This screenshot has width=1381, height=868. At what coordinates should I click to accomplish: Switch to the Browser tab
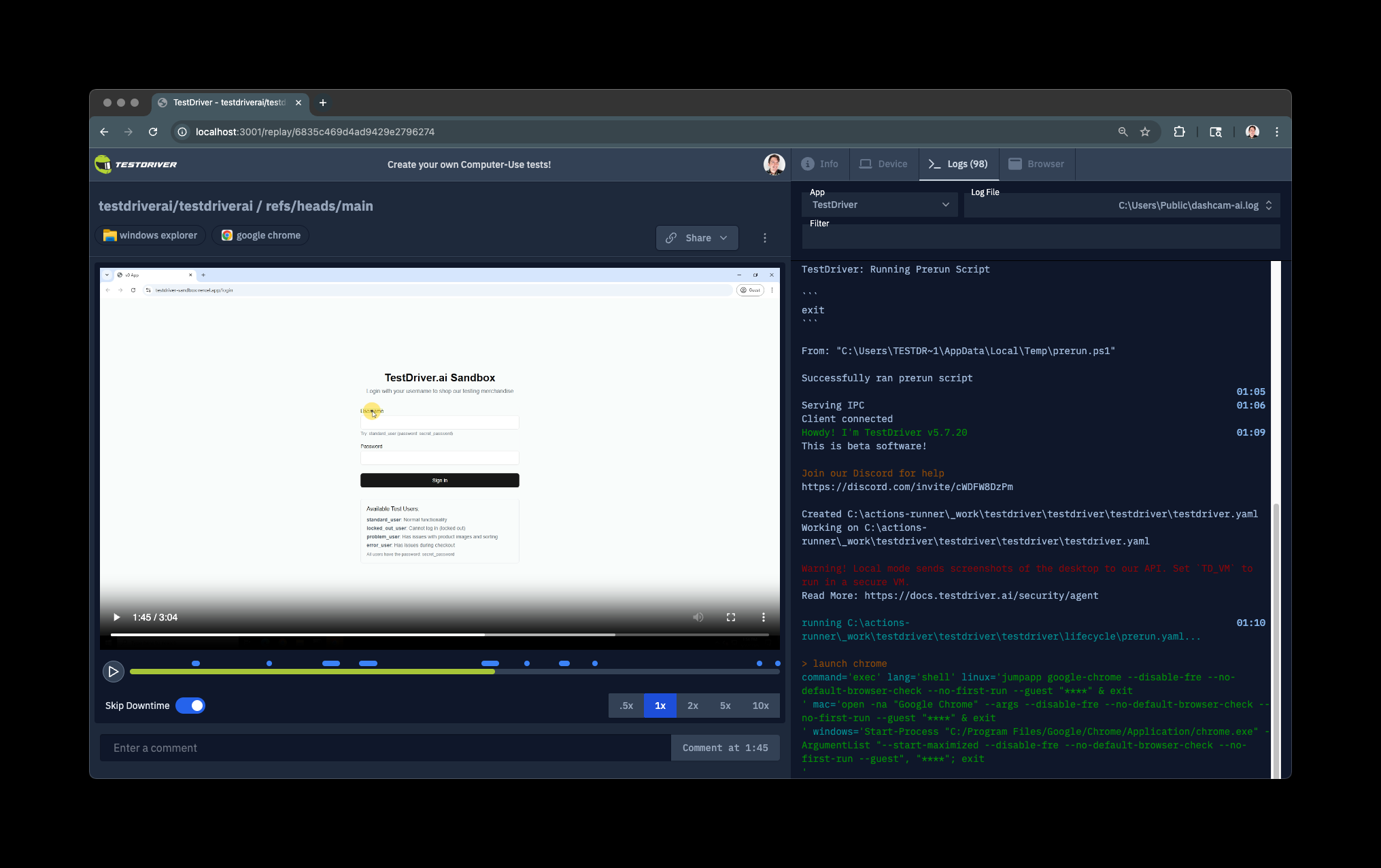coord(1036,164)
